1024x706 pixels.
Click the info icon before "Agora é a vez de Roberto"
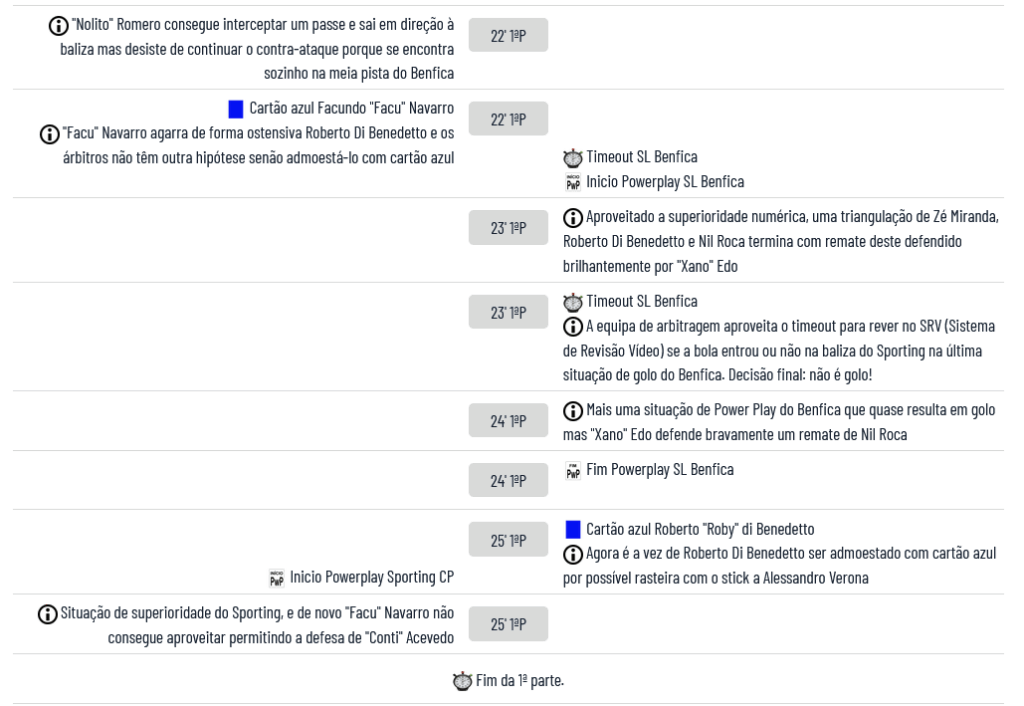572,553
